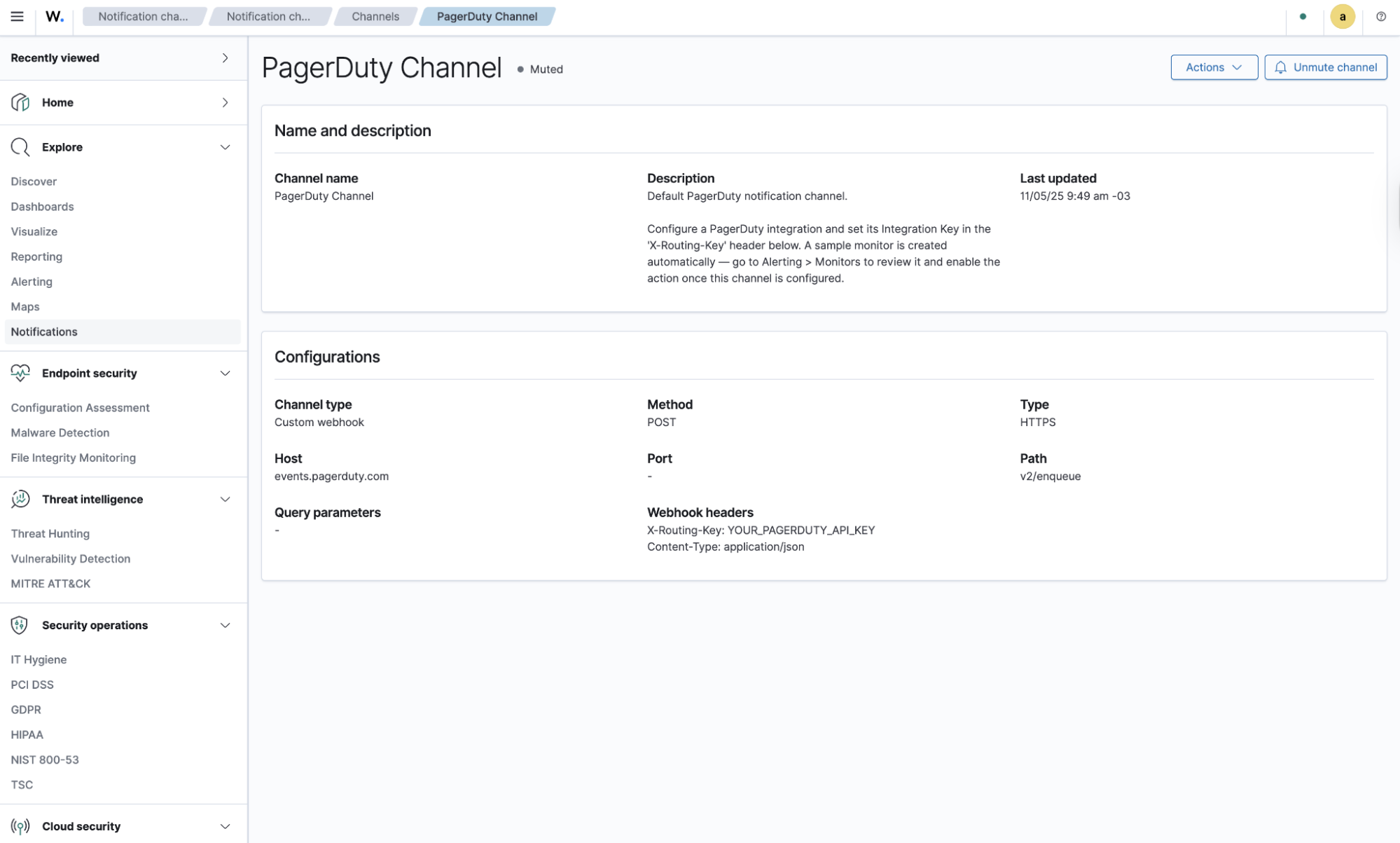Open MITRE ATT&CK
The height and width of the screenshot is (843, 1400).
(50, 584)
